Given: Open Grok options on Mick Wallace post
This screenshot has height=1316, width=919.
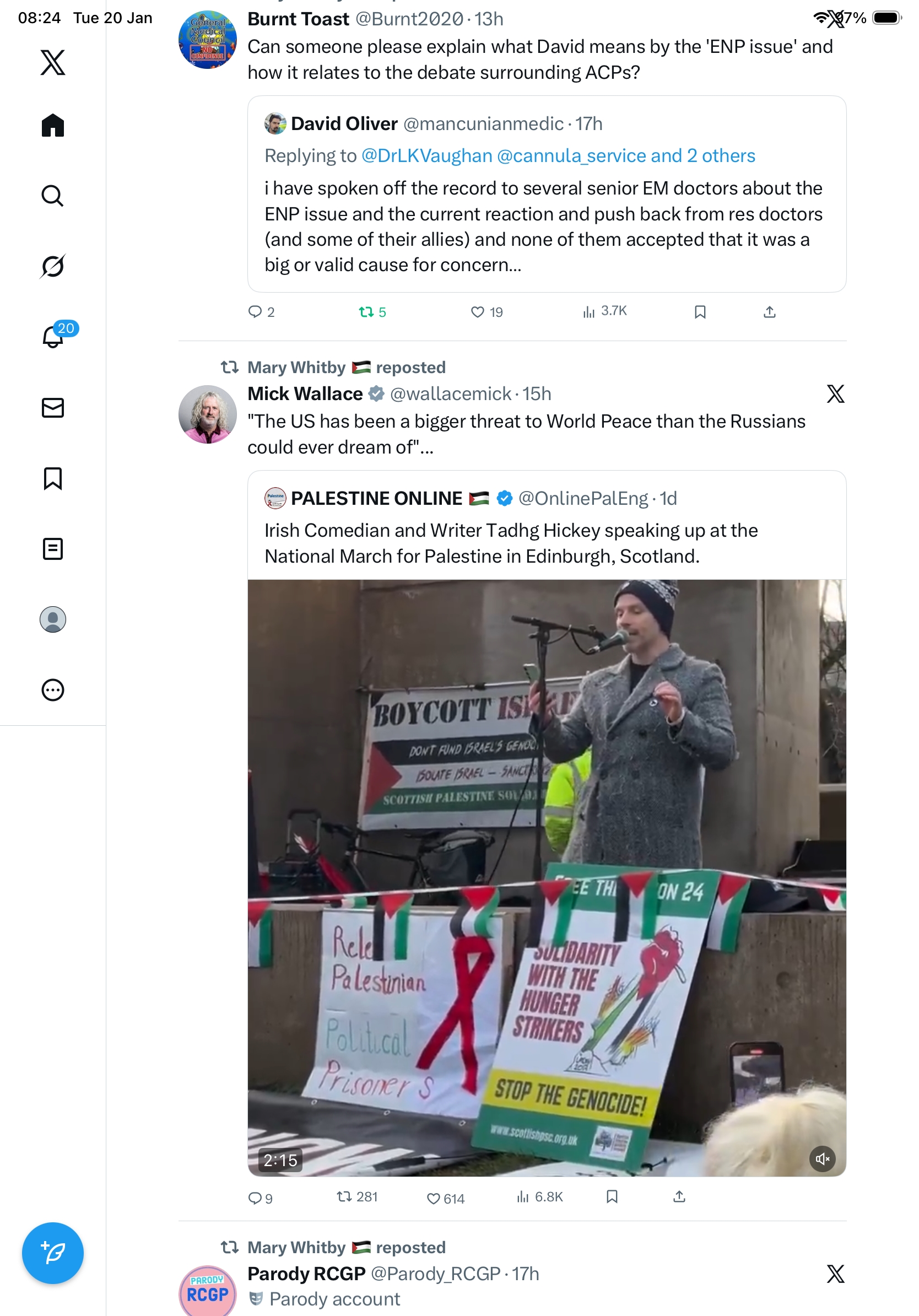Looking at the screenshot, I should 835,393.
